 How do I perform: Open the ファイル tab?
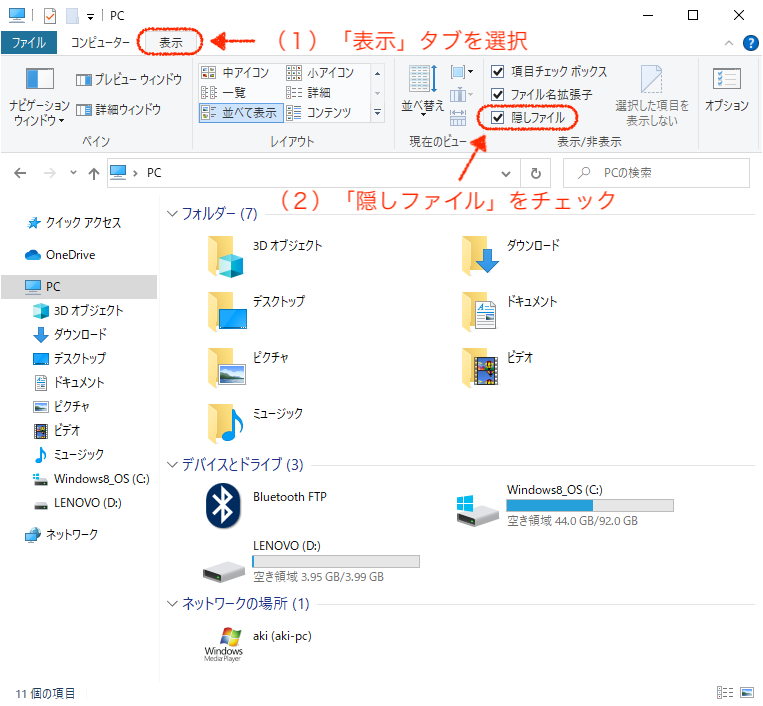pos(29,42)
